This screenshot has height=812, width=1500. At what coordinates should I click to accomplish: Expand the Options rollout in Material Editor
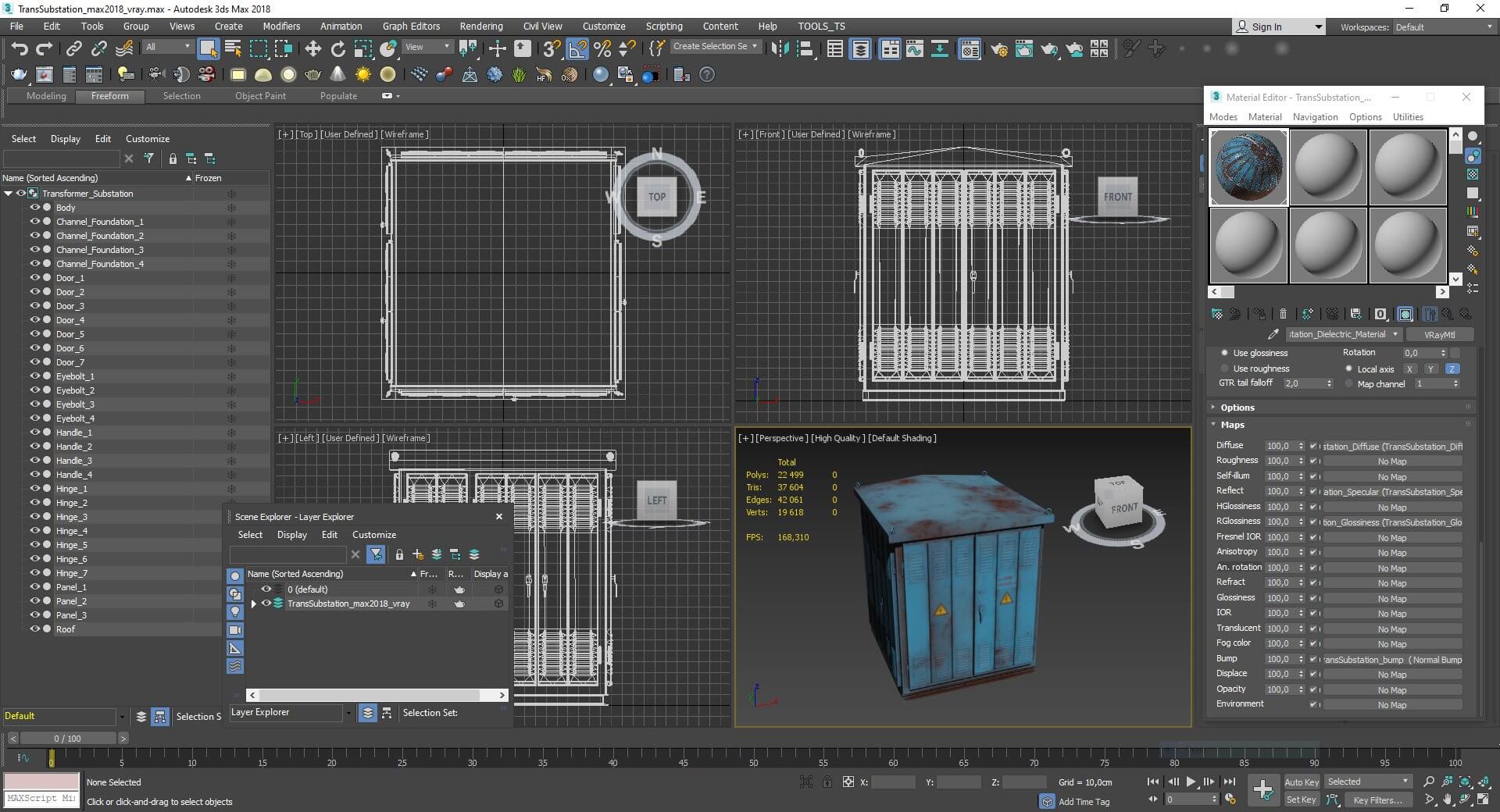(x=1237, y=408)
